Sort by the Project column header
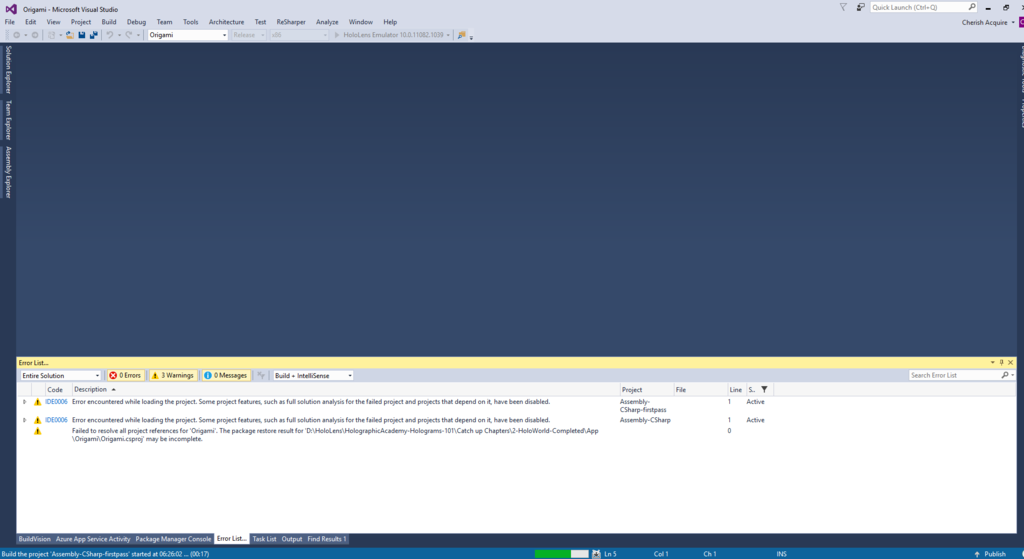This screenshot has height=559, width=1024. click(632, 390)
